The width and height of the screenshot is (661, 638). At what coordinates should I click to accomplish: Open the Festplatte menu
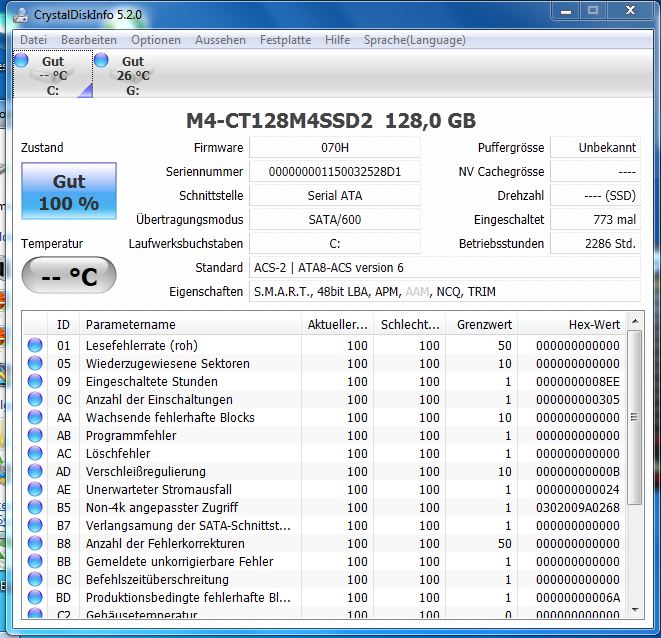pos(285,40)
